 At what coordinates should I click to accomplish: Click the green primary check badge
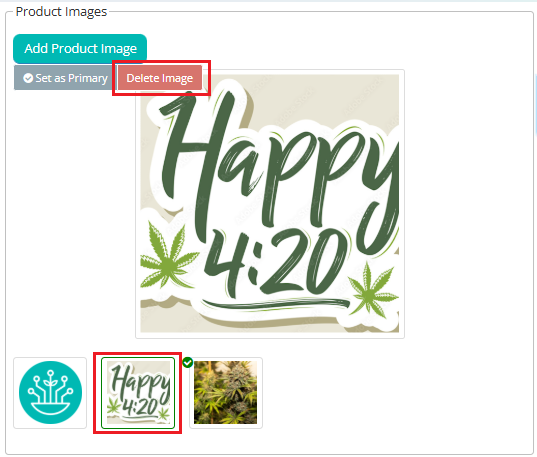tap(188, 362)
